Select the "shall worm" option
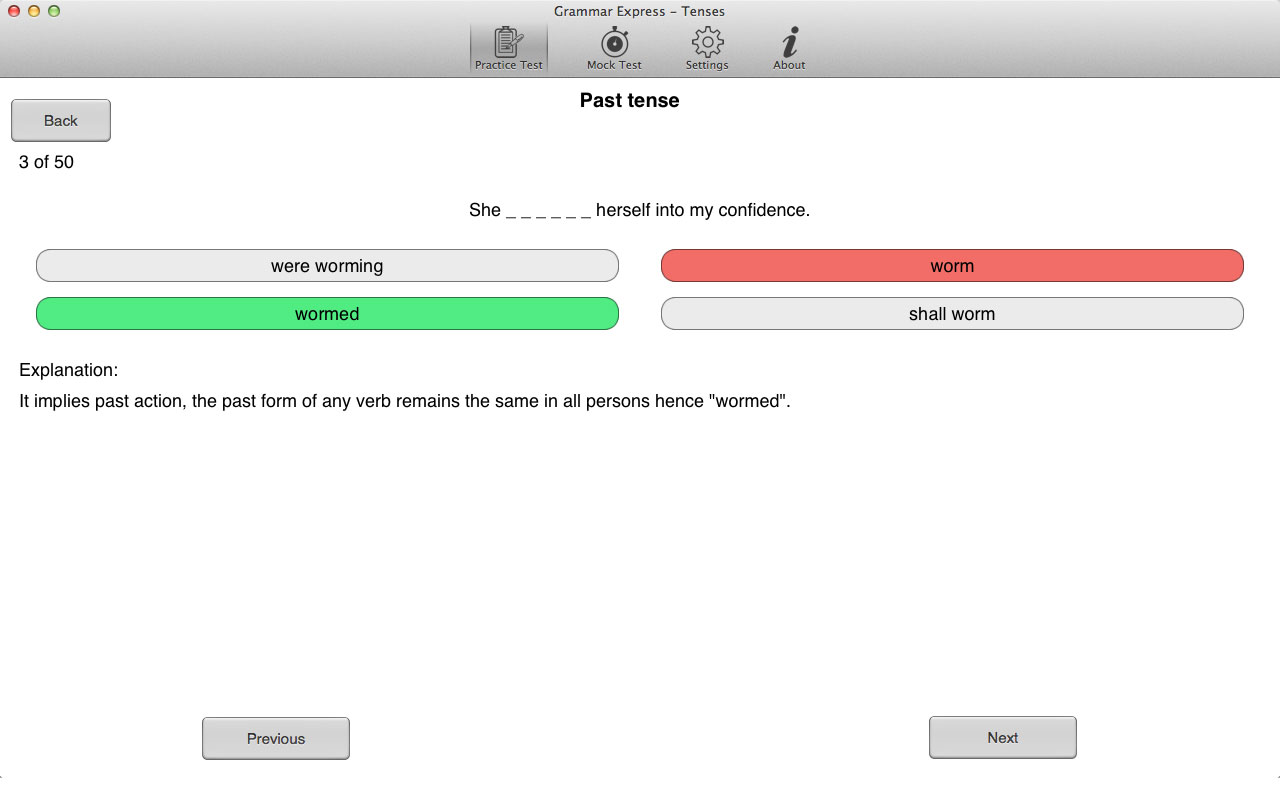The height and width of the screenshot is (800, 1280). [952, 314]
